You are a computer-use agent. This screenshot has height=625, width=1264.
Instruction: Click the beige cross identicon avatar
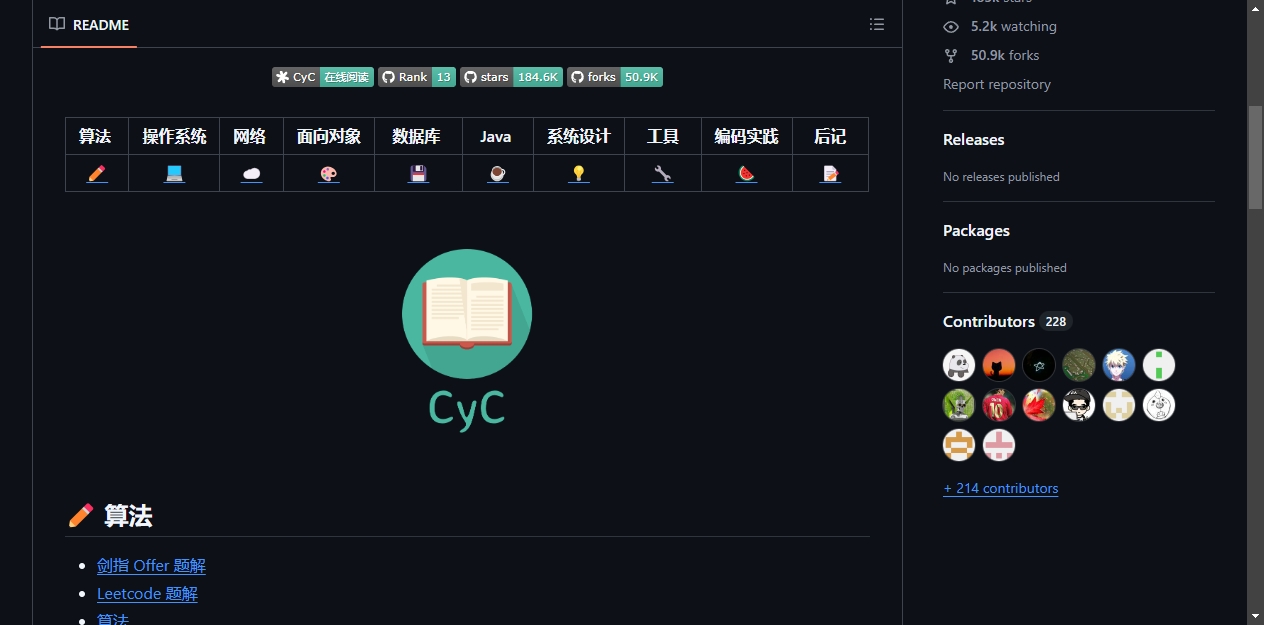(x=1119, y=405)
